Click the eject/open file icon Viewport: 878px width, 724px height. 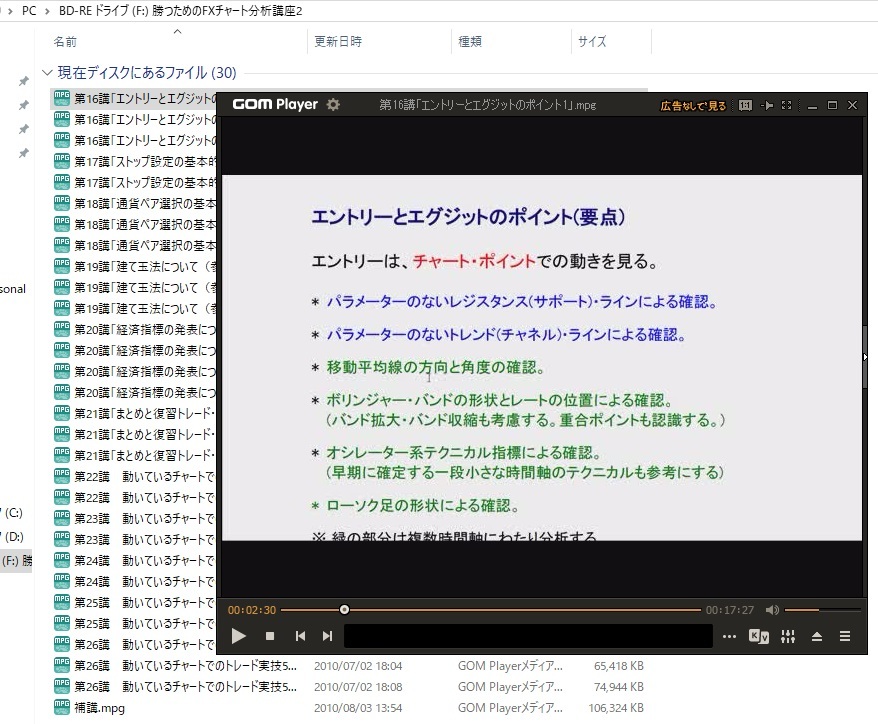(816, 636)
